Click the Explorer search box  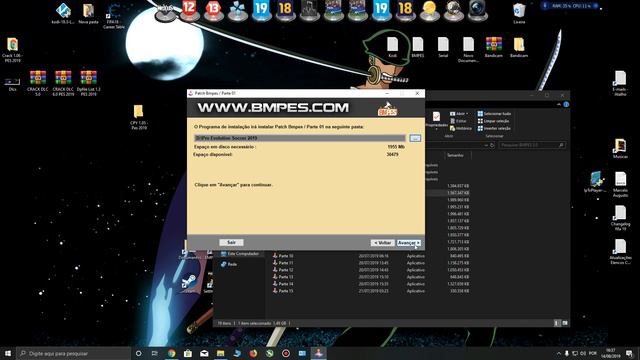tap(532, 145)
